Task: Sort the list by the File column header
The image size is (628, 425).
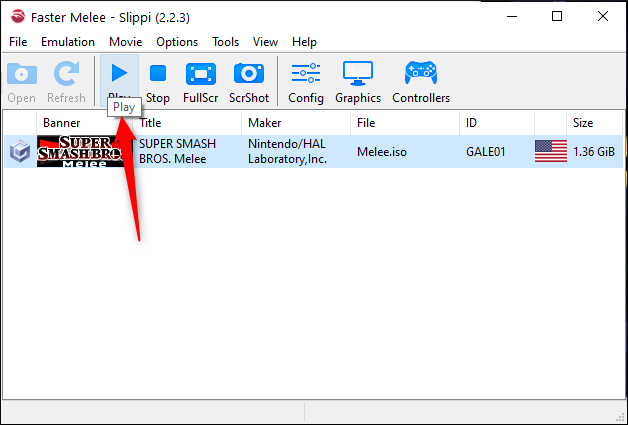Action: [405, 123]
